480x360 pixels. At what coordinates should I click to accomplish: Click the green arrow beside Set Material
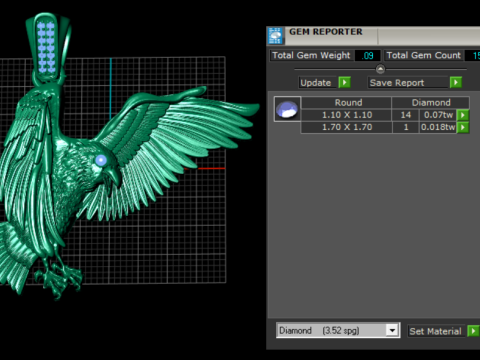(x=473, y=331)
